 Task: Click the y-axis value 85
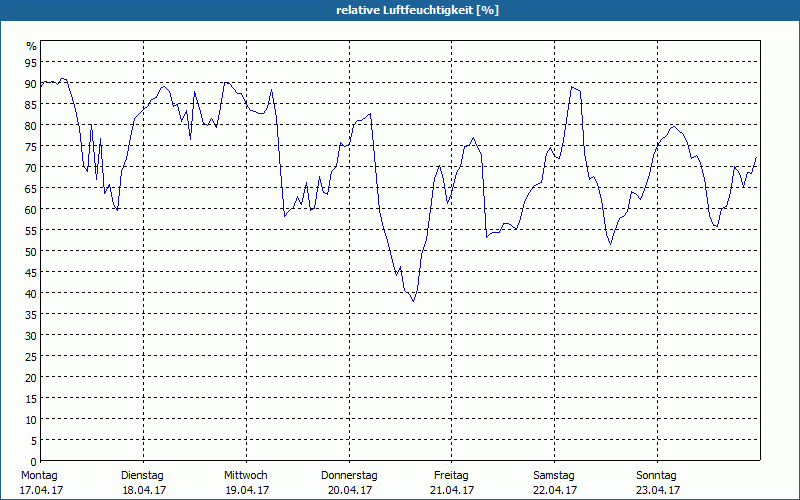(x=31, y=105)
